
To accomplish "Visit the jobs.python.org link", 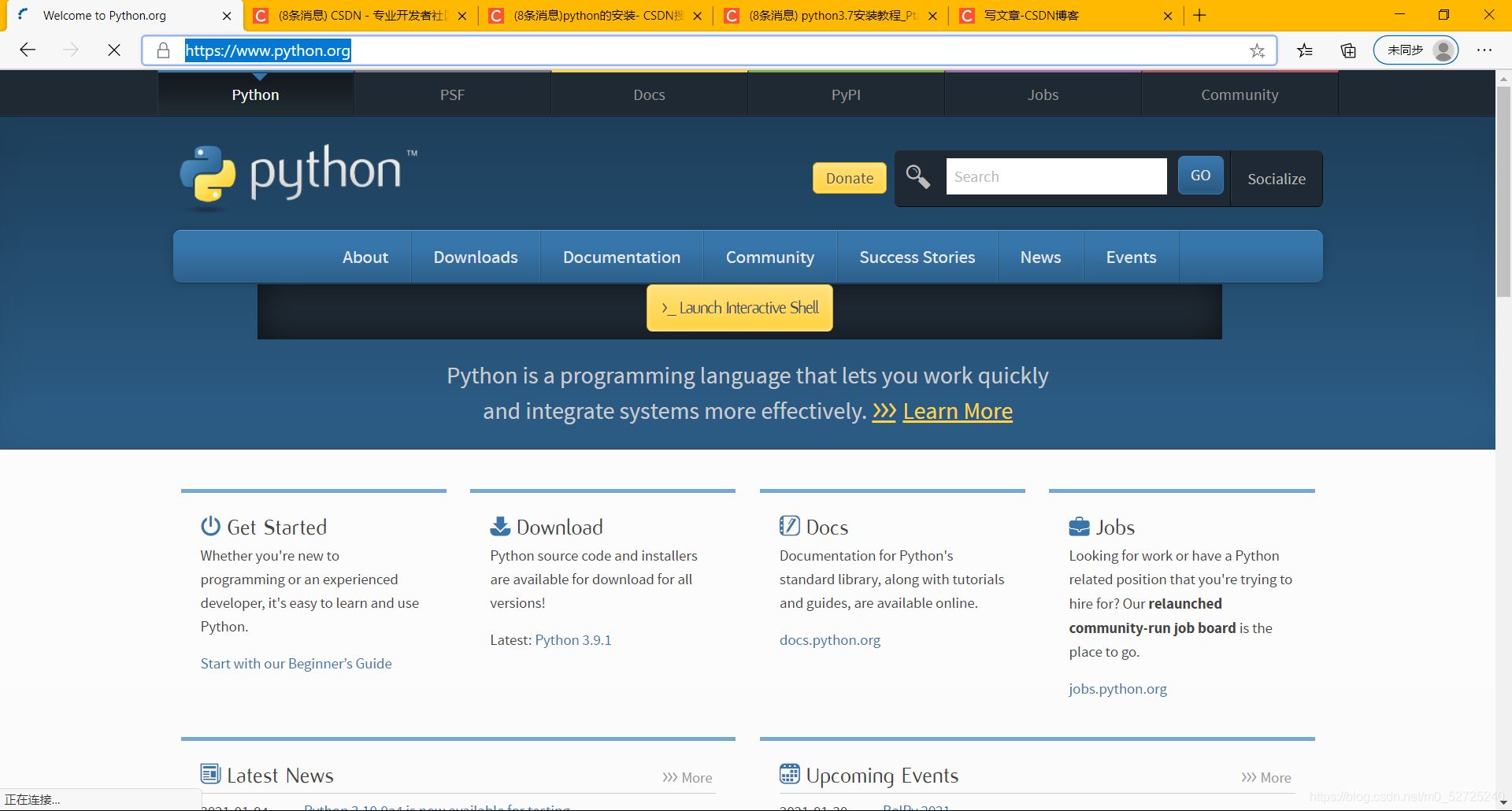I will pos(1118,689).
